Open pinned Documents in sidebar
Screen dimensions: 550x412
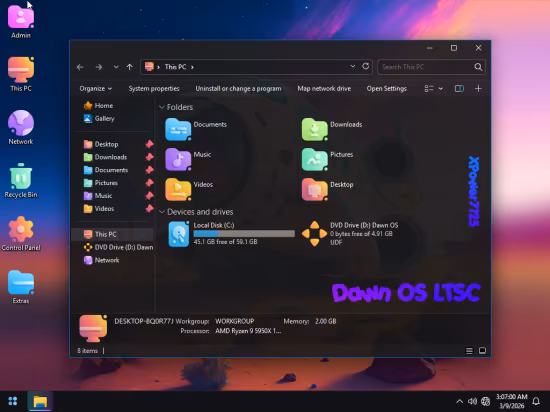pos(106,170)
